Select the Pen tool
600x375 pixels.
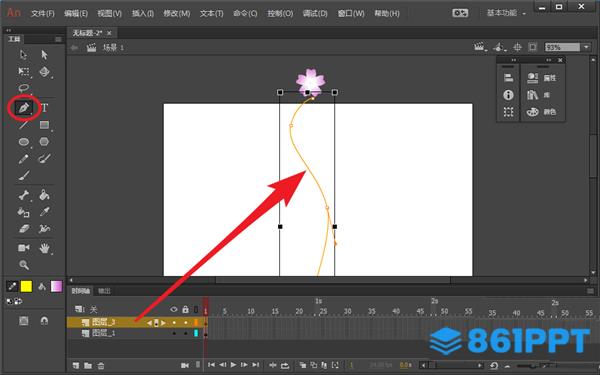tap(24, 108)
